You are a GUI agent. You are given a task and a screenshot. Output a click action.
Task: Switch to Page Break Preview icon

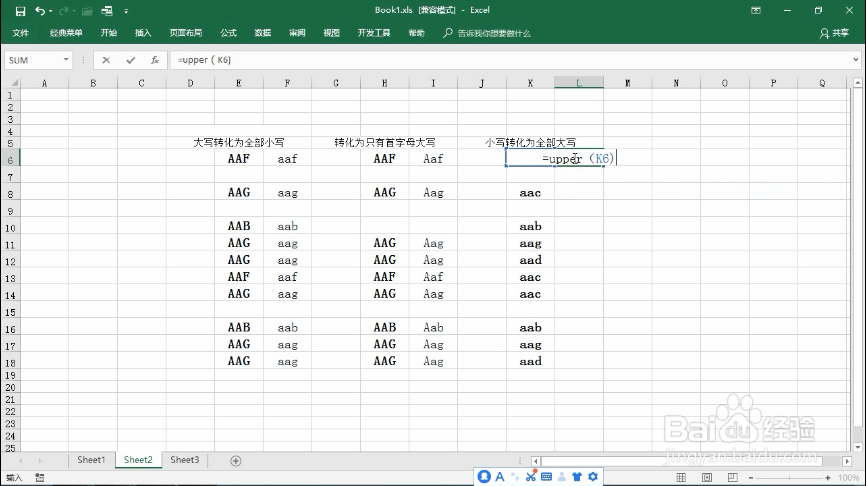(x=732, y=478)
